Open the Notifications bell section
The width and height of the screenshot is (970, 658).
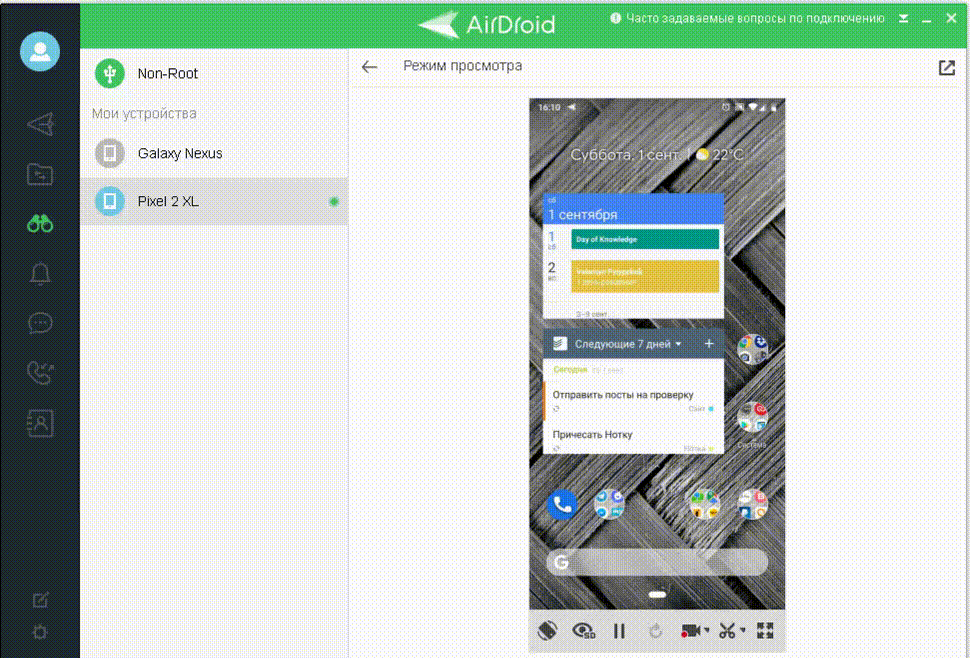(x=40, y=273)
